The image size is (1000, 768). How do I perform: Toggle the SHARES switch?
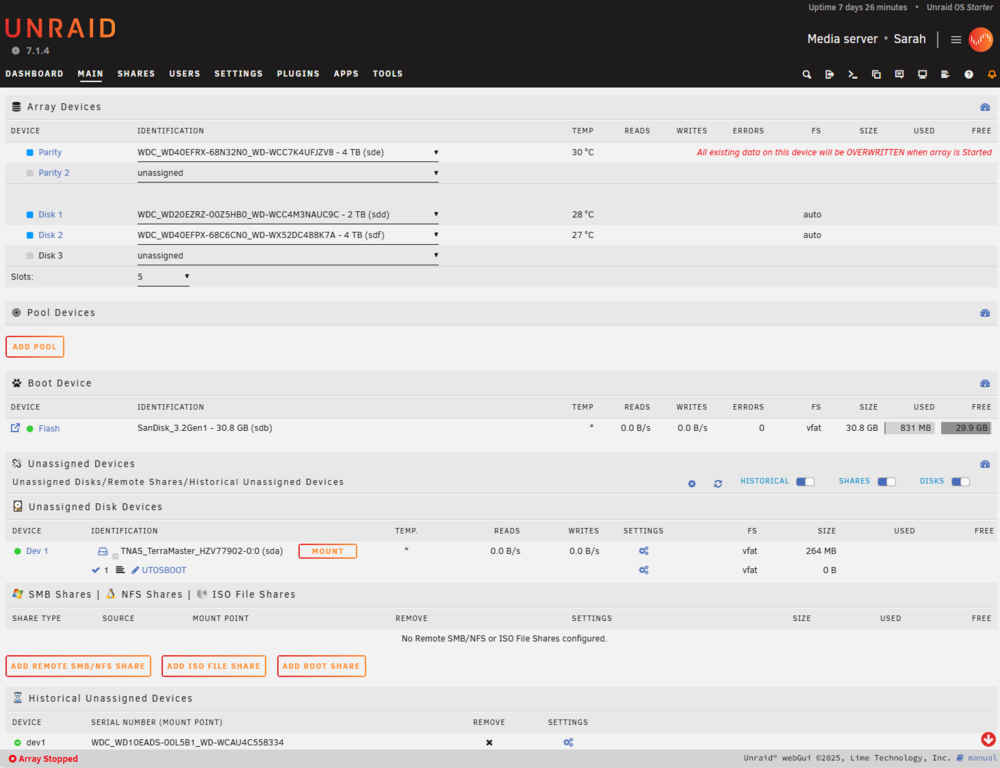(886, 482)
